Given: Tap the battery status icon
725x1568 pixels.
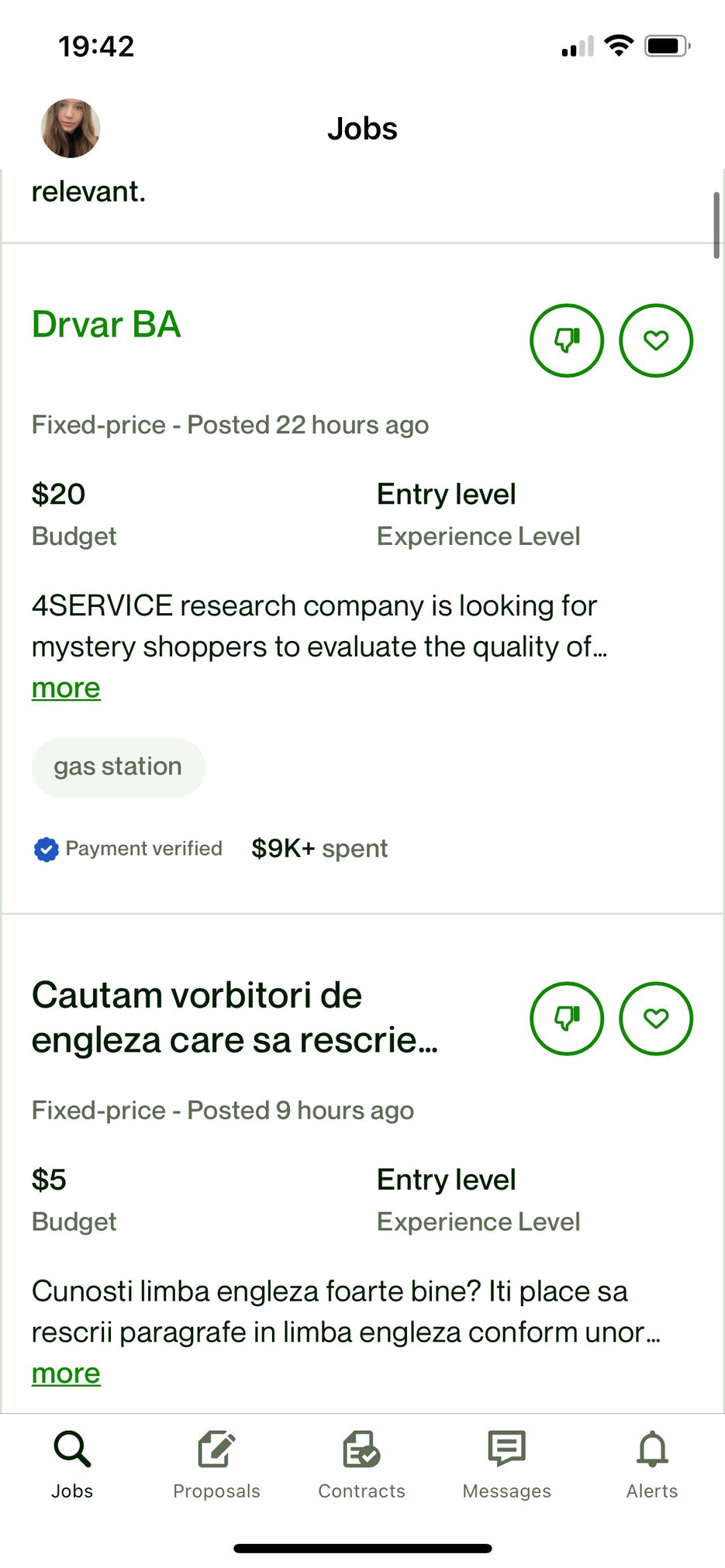Looking at the screenshot, I should pyautogui.click(x=668, y=46).
